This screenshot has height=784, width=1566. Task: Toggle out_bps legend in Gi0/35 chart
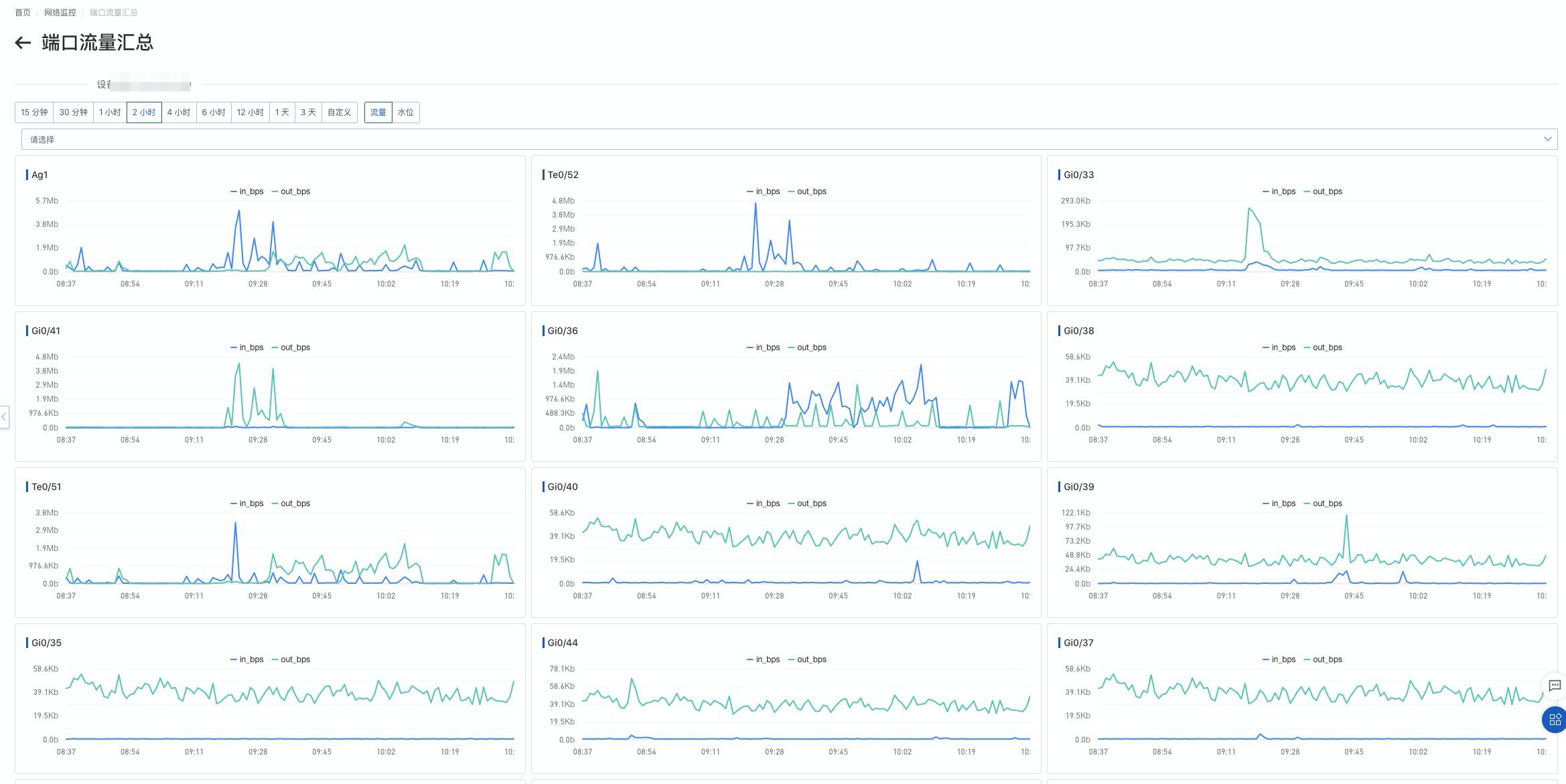click(x=291, y=659)
